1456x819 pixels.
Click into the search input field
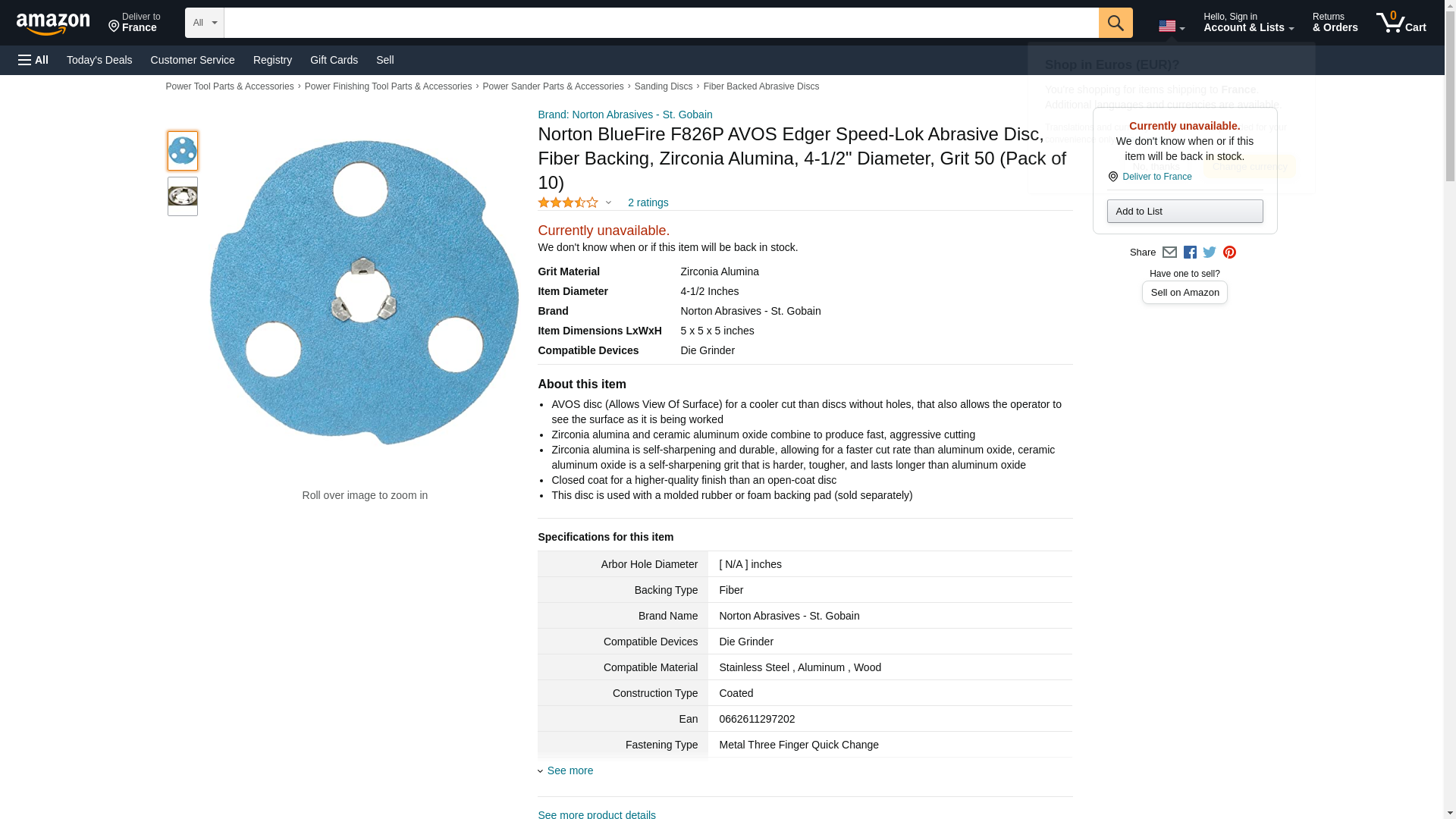click(x=660, y=23)
